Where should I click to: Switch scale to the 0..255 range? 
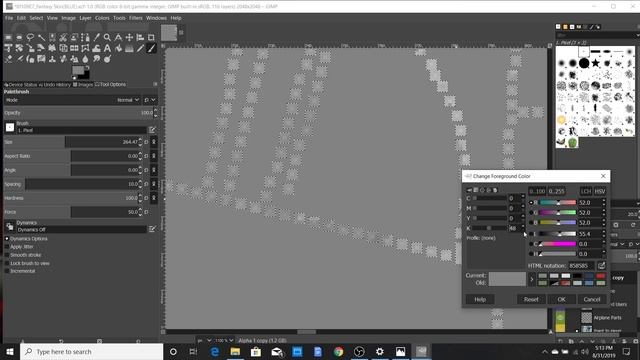556,191
